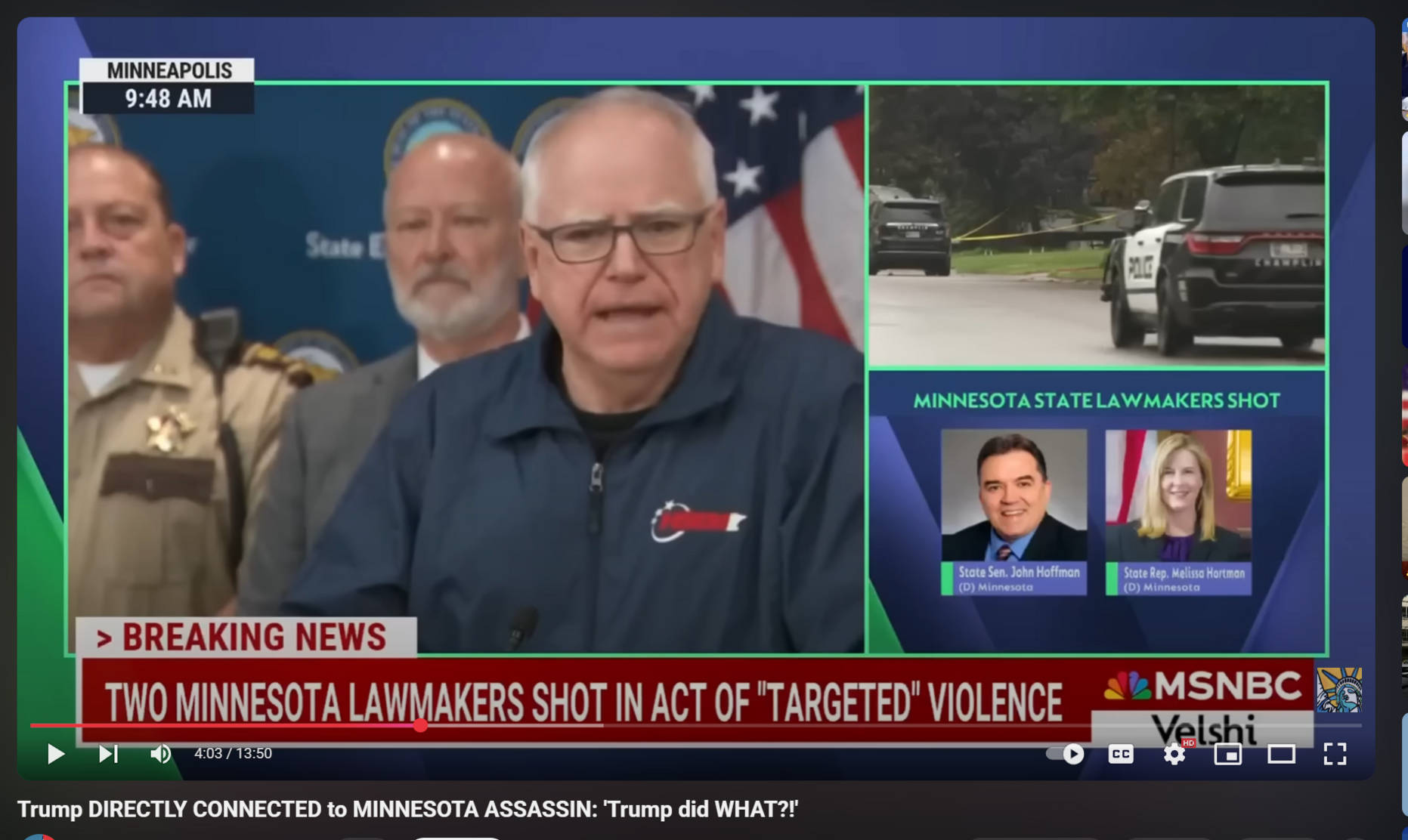Click the red progress bar scrubber
Image resolution: width=1408 pixels, height=840 pixels.
(420, 725)
